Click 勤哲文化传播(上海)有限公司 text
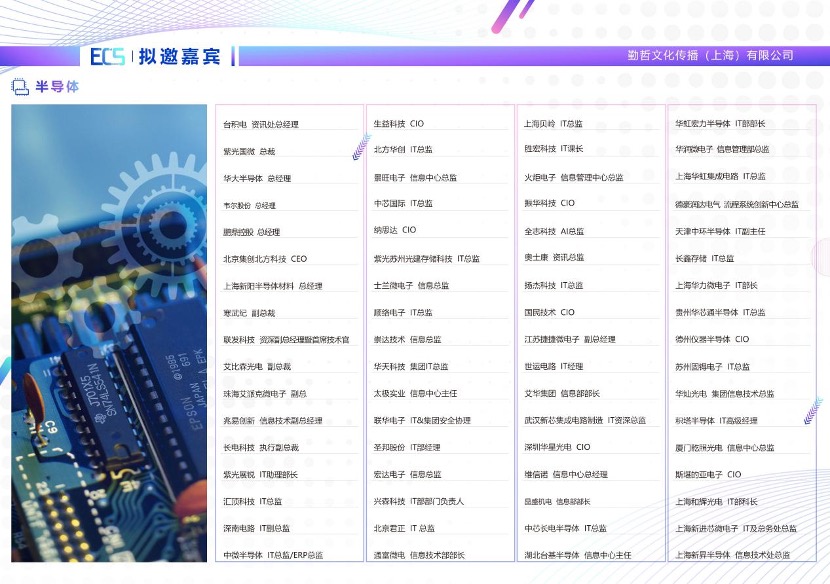Screen dimensions: 830x584 [x=710, y=55]
